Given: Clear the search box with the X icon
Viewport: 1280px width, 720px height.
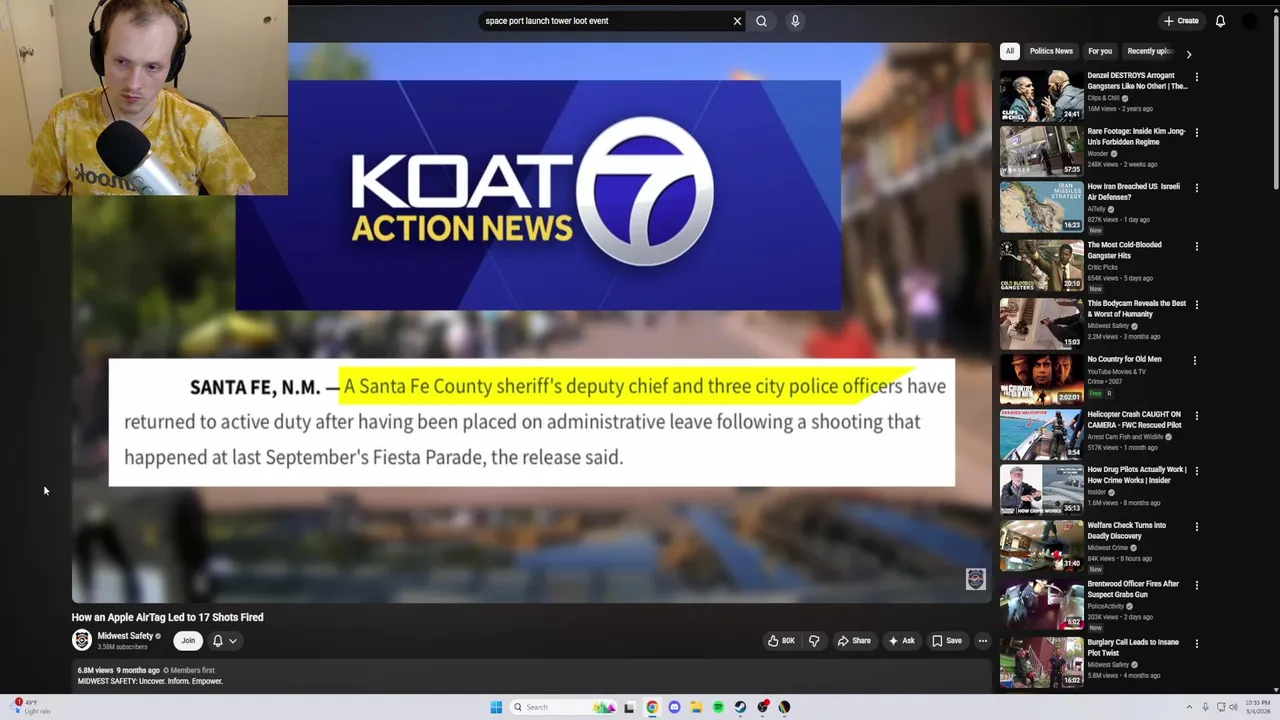Looking at the screenshot, I should (737, 21).
